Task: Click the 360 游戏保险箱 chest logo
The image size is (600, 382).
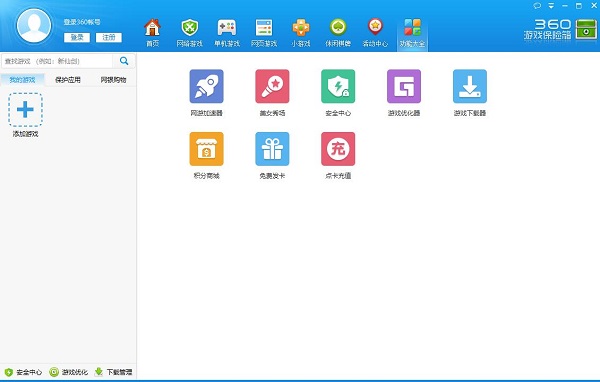Action: 586,29
